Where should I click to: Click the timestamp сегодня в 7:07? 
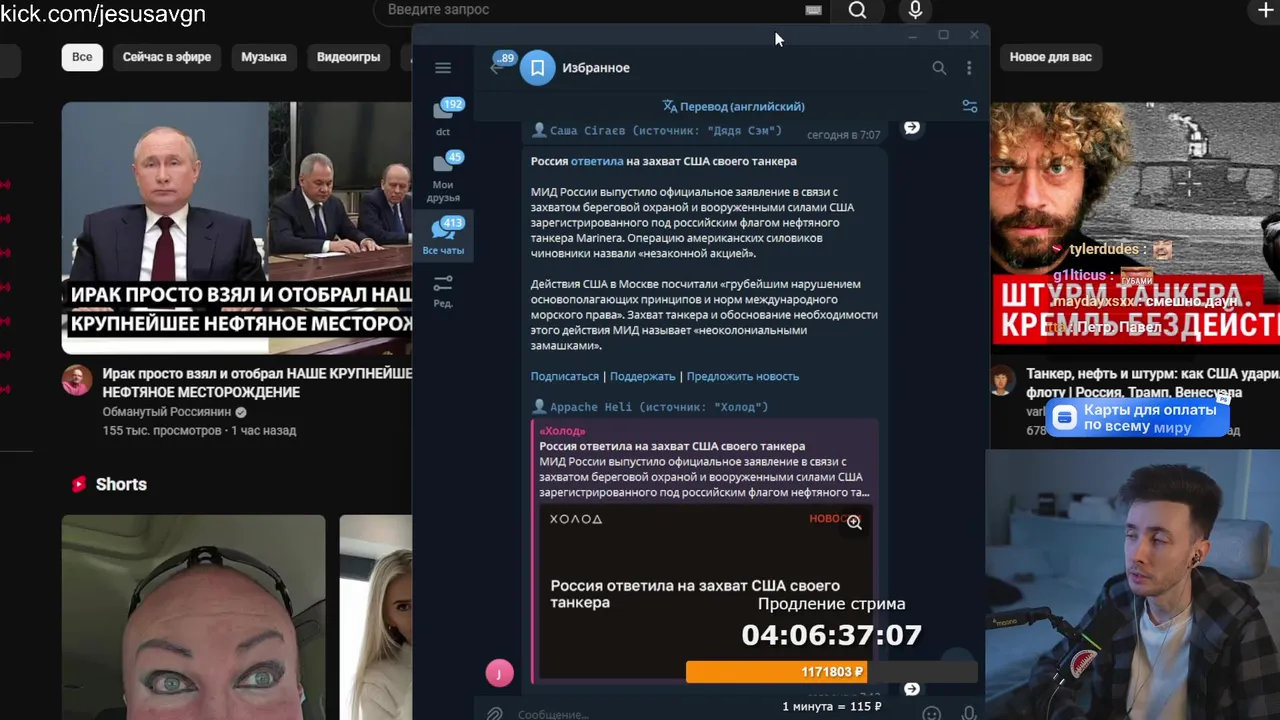tap(843, 134)
